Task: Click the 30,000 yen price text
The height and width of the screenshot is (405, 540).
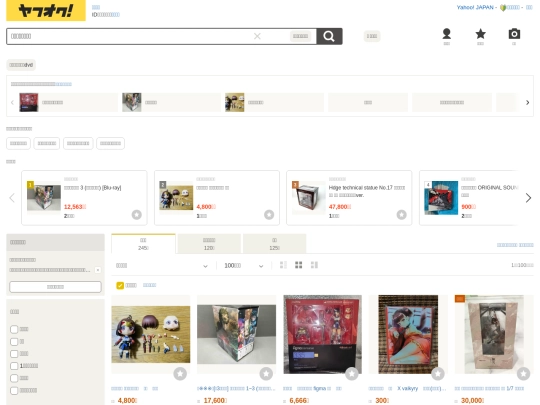Action: (472, 401)
